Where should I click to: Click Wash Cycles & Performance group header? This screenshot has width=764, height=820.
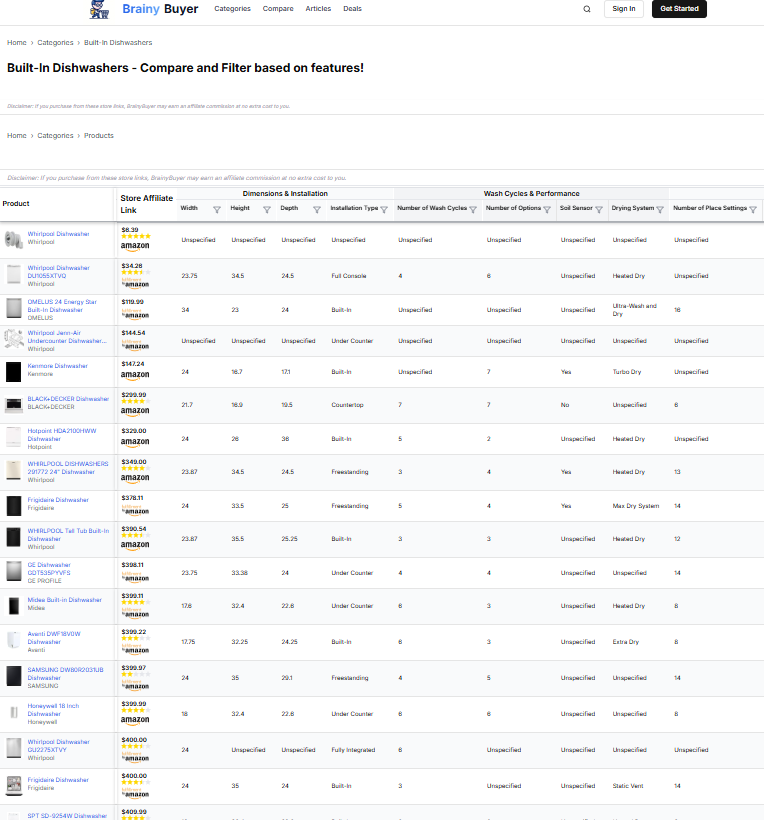(531, 193)
